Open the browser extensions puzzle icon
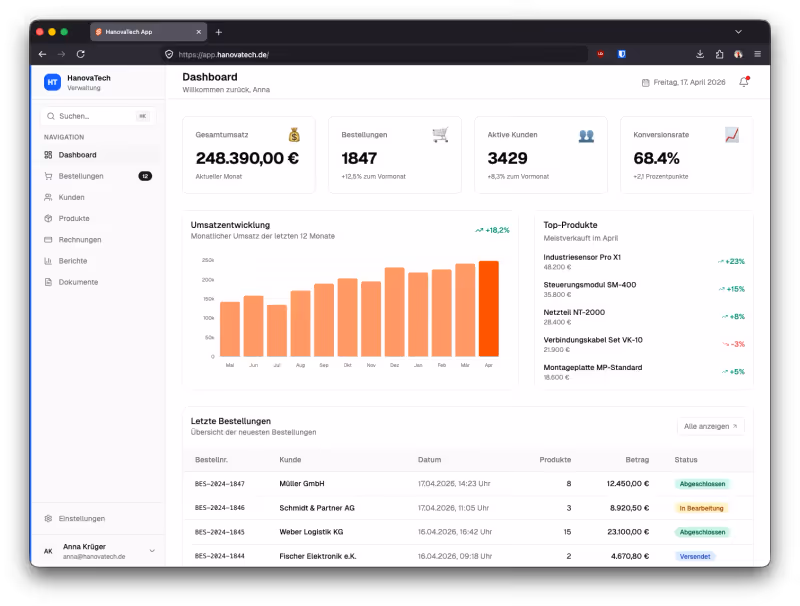The height and width of the screenshot is (606, 800). (x=719, y=54)
